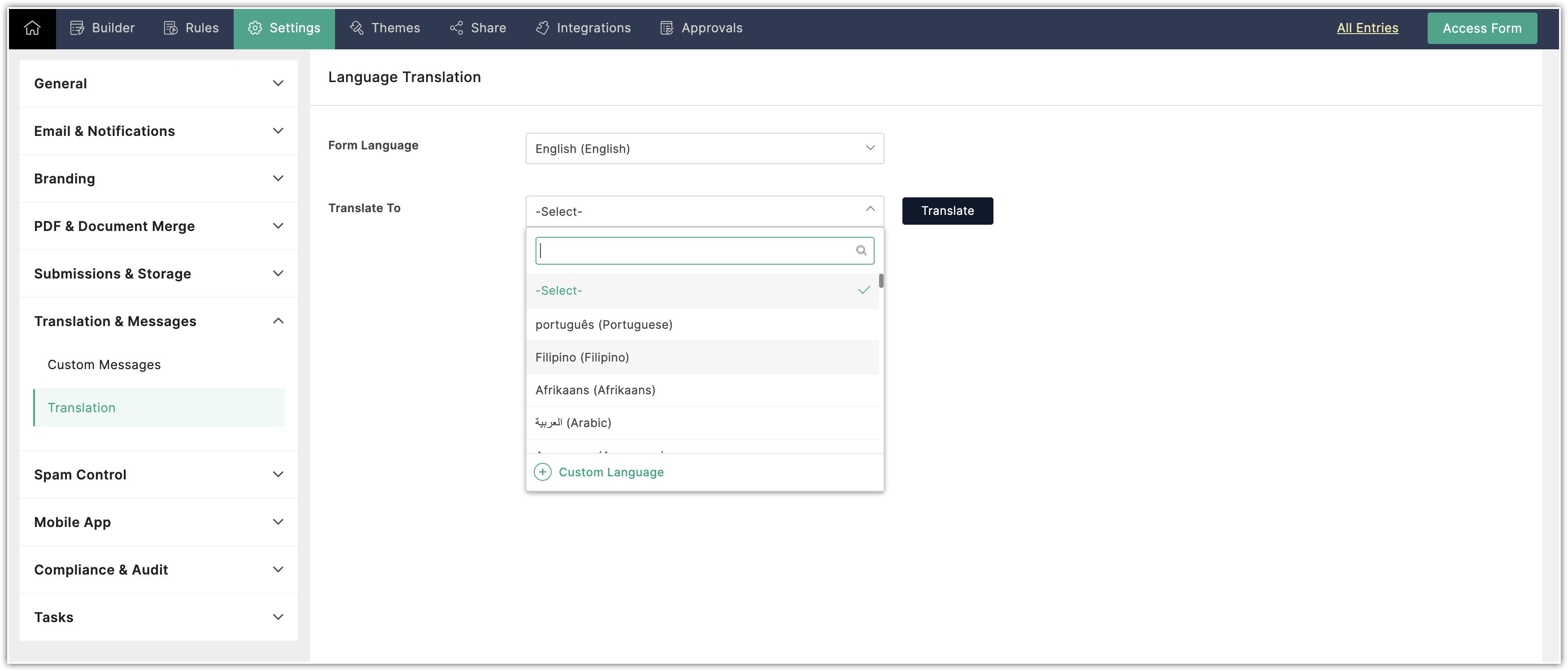Click the home icon in top bar

[32, 28]
